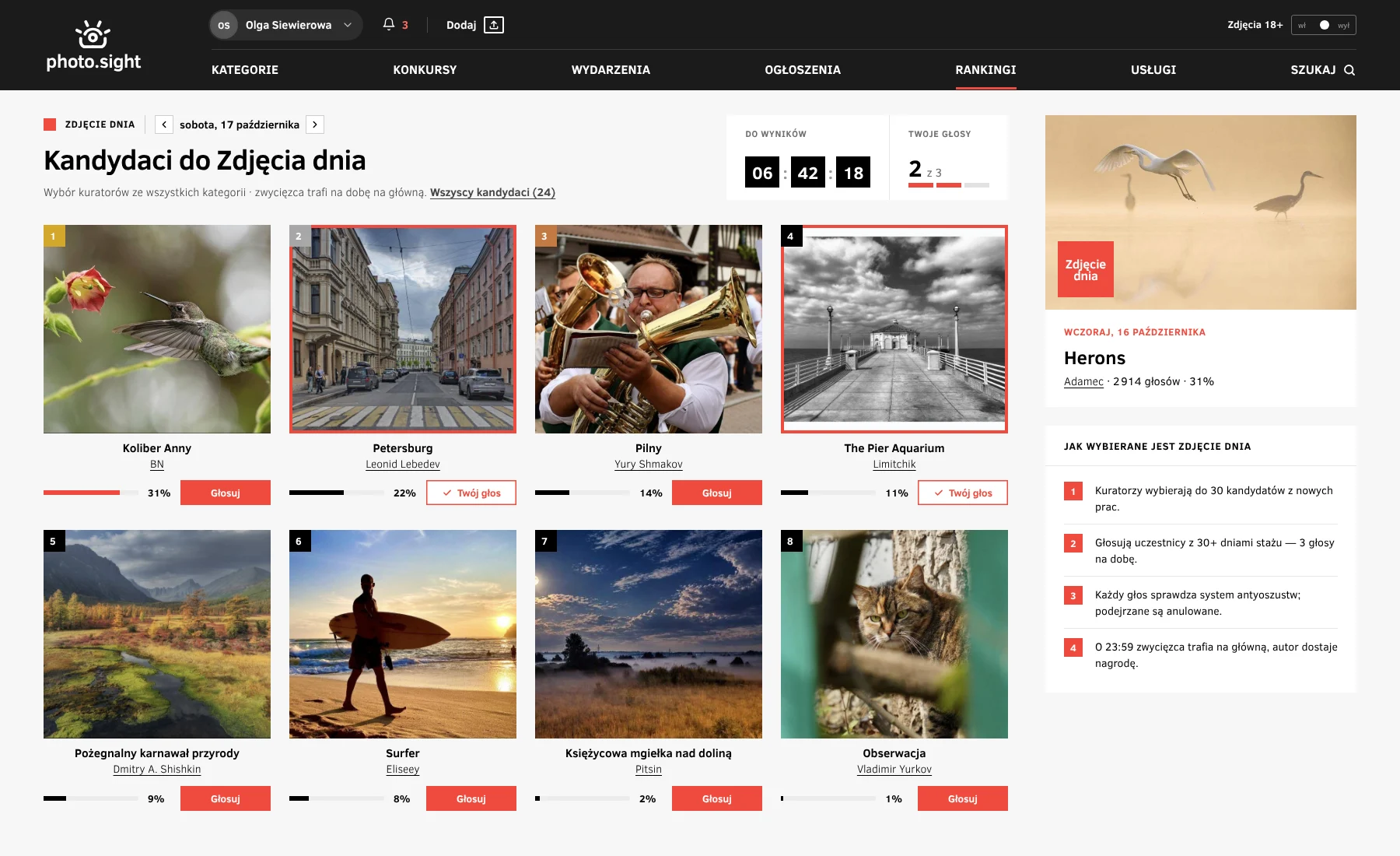Open the KONKURSY menu

click(x=425, y=70)
